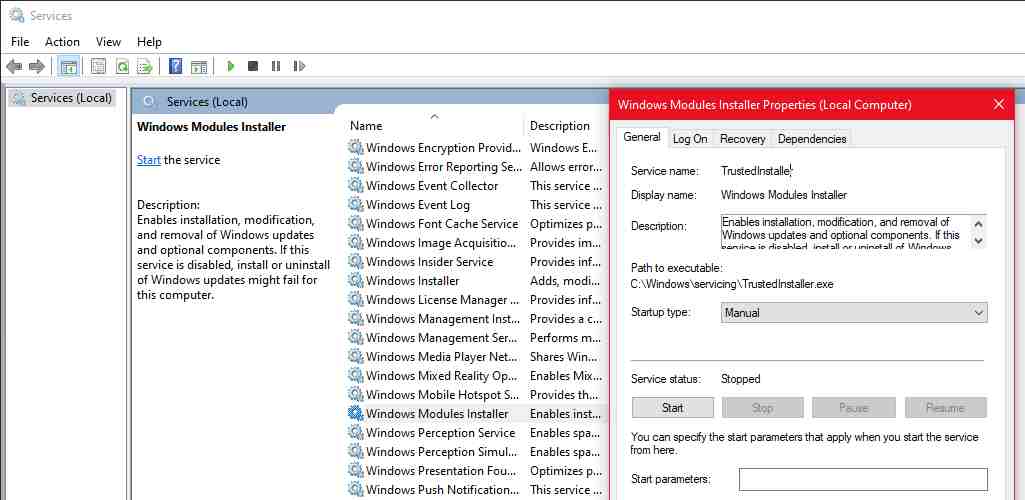Select the Windows Perception Service row
Viewport: 1025px width, 500px height.
pyautogui.click(x=476, y=432)
